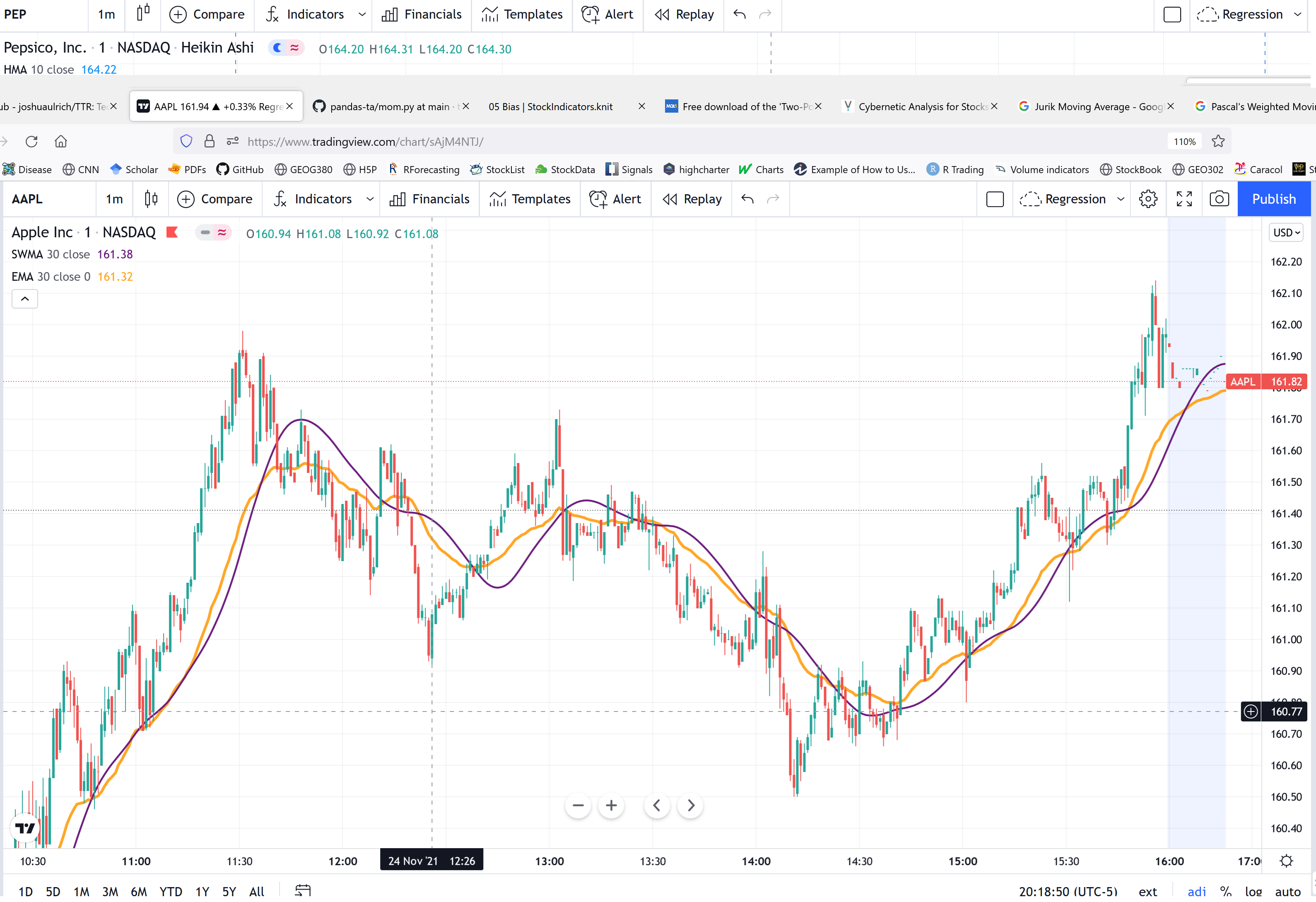Open Compare in AAPL toolbar

215,199
